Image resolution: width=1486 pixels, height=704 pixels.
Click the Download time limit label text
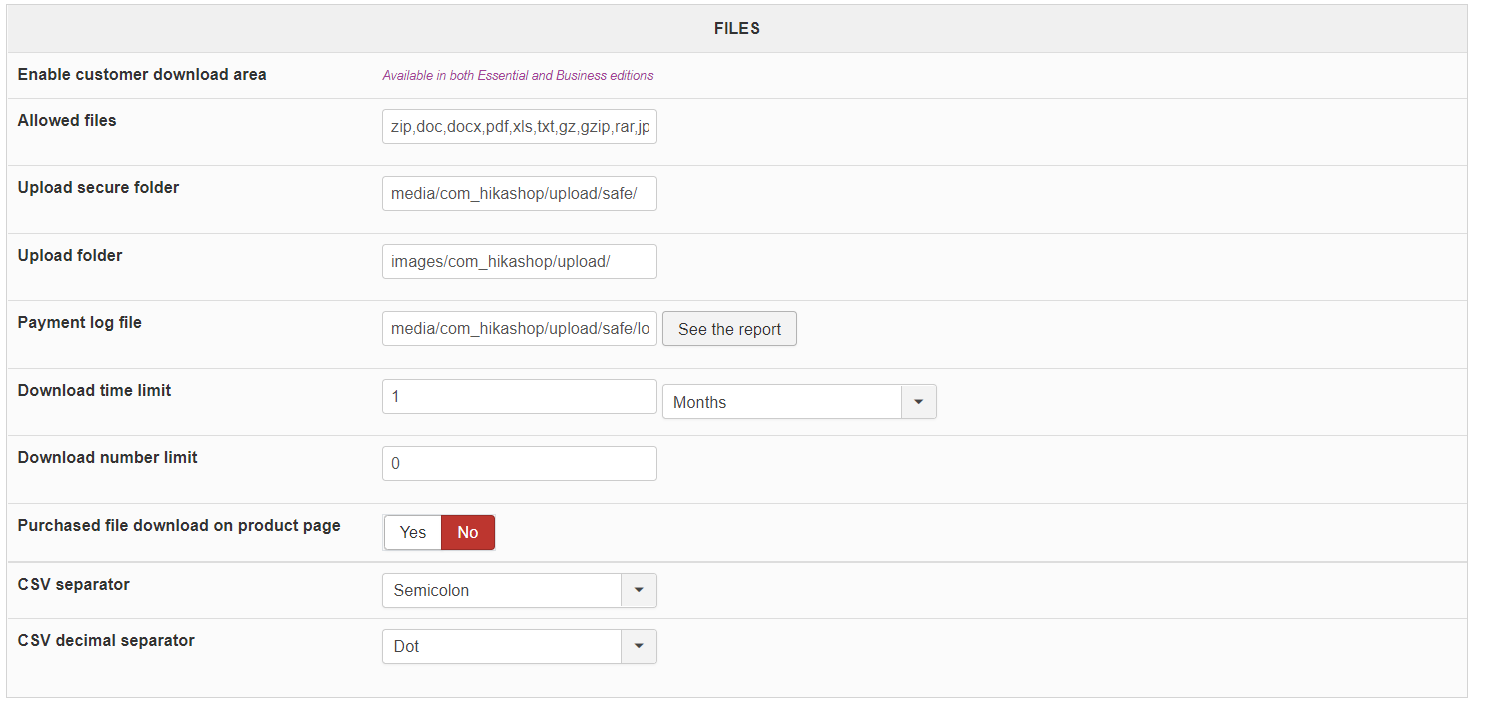(x=94, y=391)
